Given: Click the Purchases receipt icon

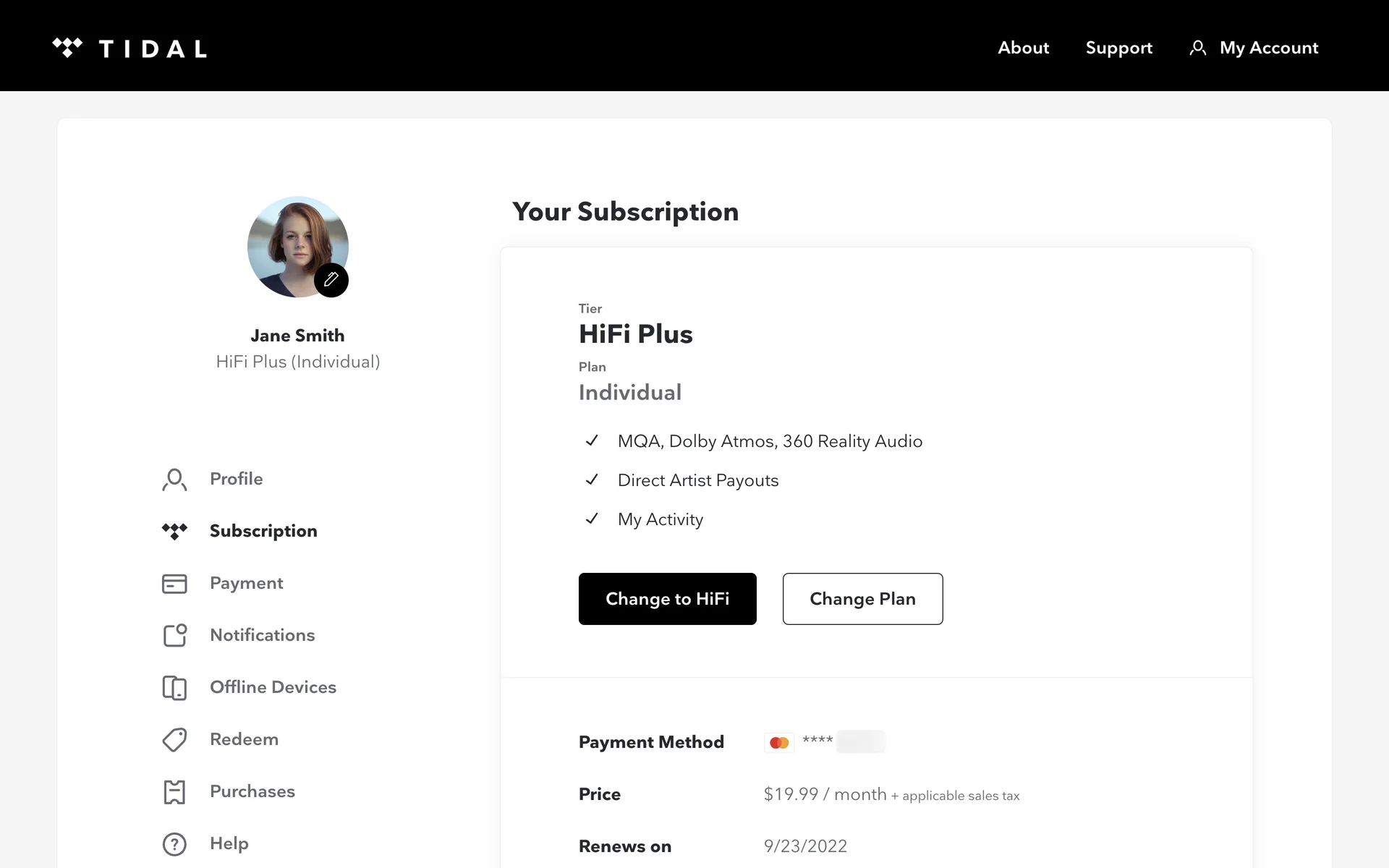Looking at the screenshot, I should pos(174,792).
